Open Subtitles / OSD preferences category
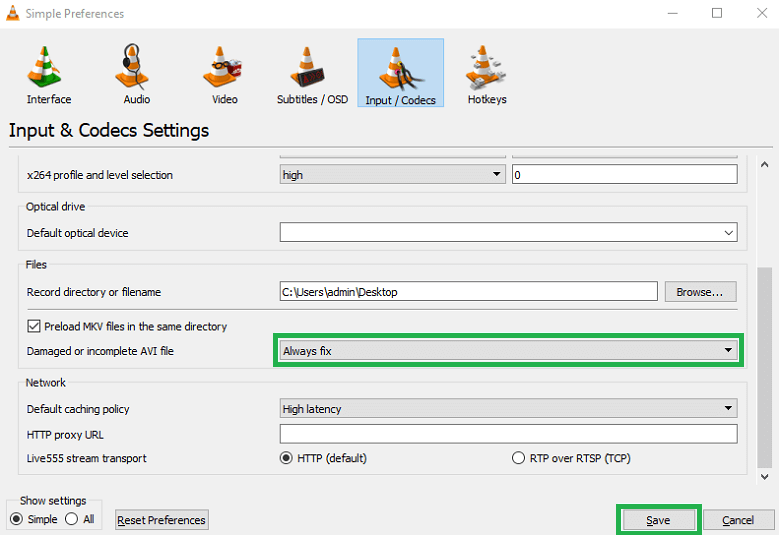 click(x=312, y=75)
